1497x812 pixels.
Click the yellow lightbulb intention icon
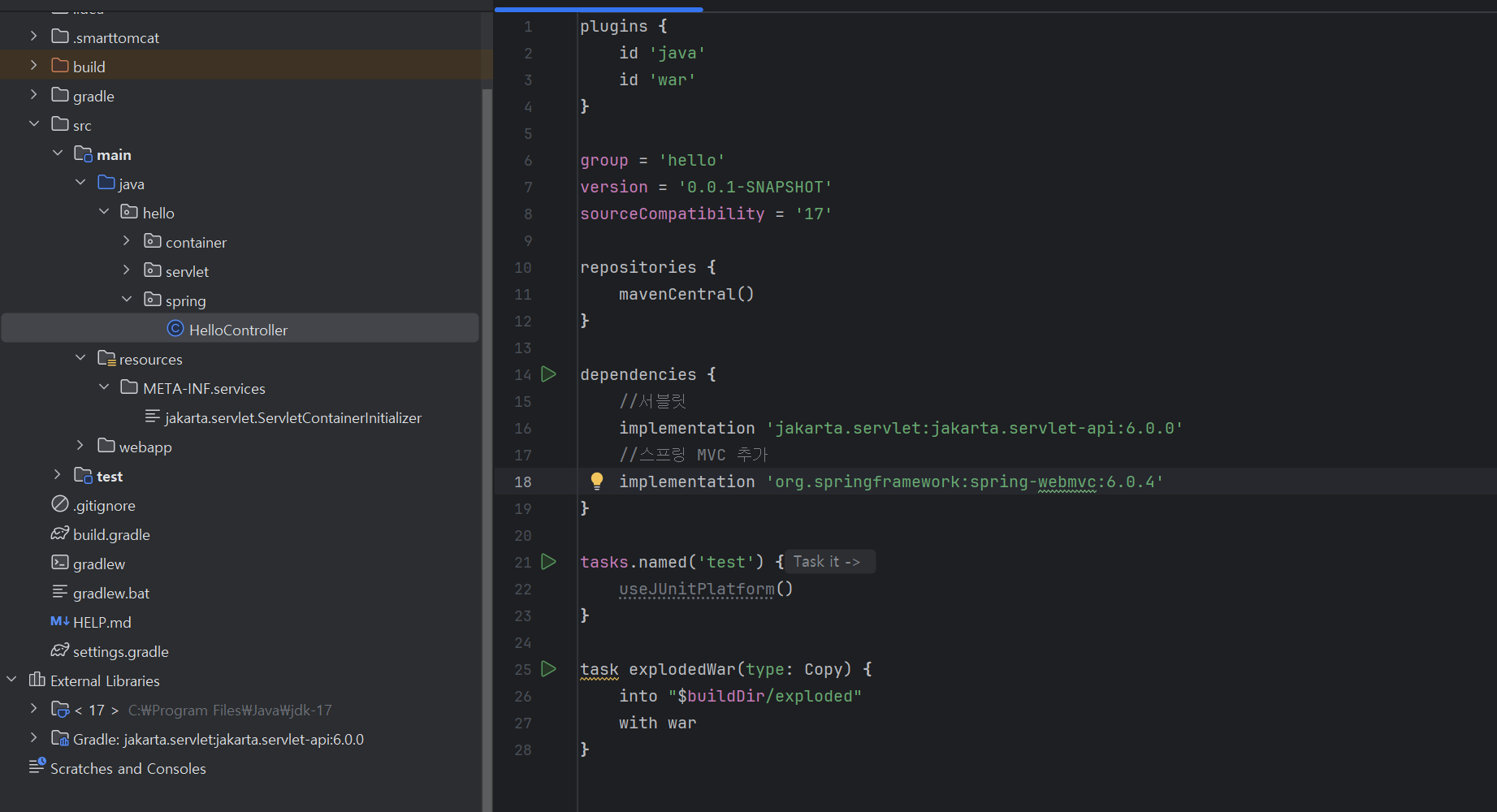[x=597, y=482]
